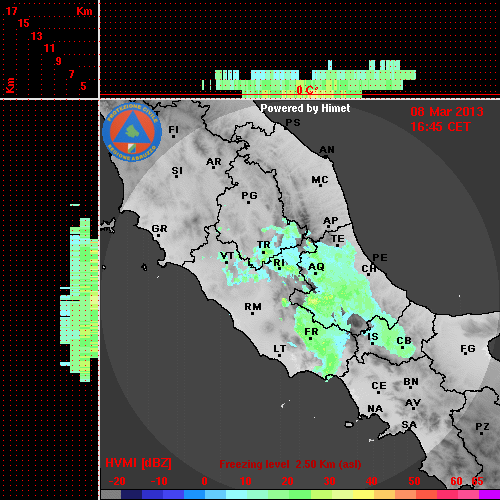
Task: Click the '17' km altitude label
Action: (x=11, y=11)
